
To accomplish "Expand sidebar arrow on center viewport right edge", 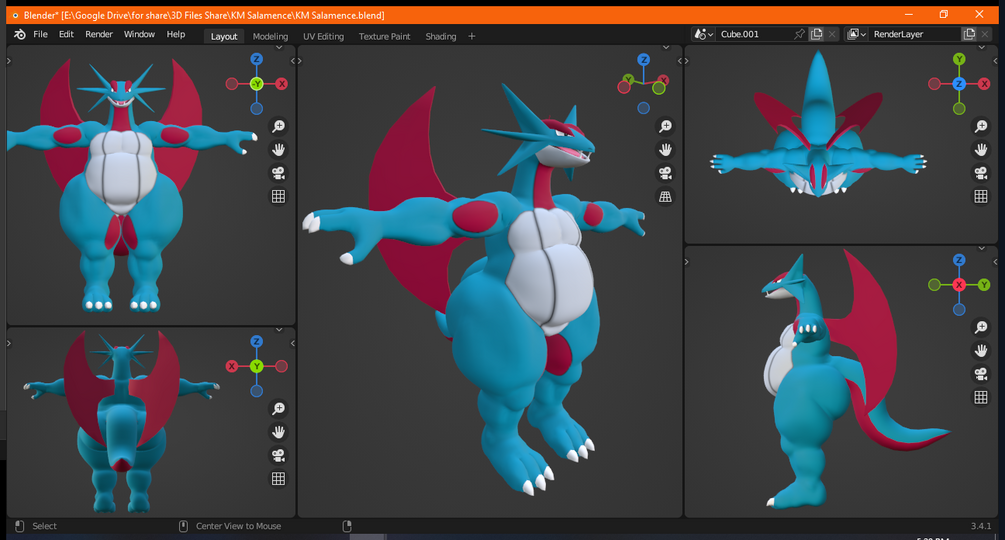I will pyautogui.click(x=679, y=61).
